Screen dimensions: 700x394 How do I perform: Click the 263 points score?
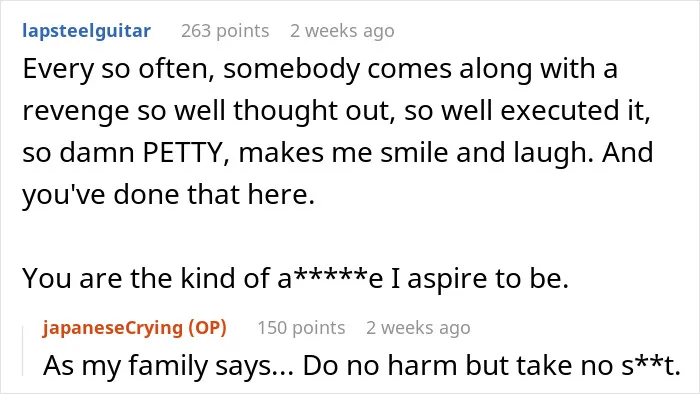[225, 31]
